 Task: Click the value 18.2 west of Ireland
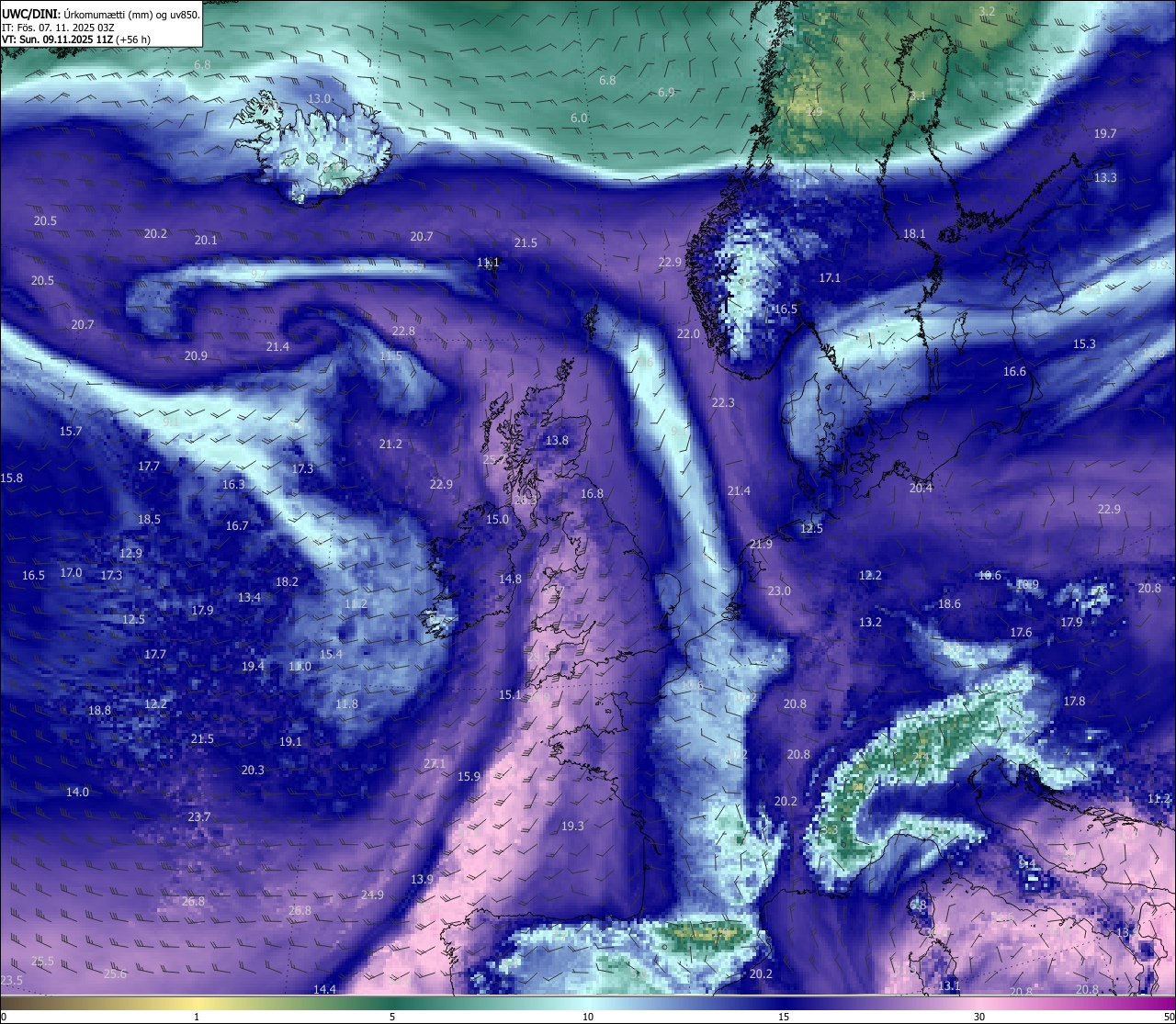(287, 581)
